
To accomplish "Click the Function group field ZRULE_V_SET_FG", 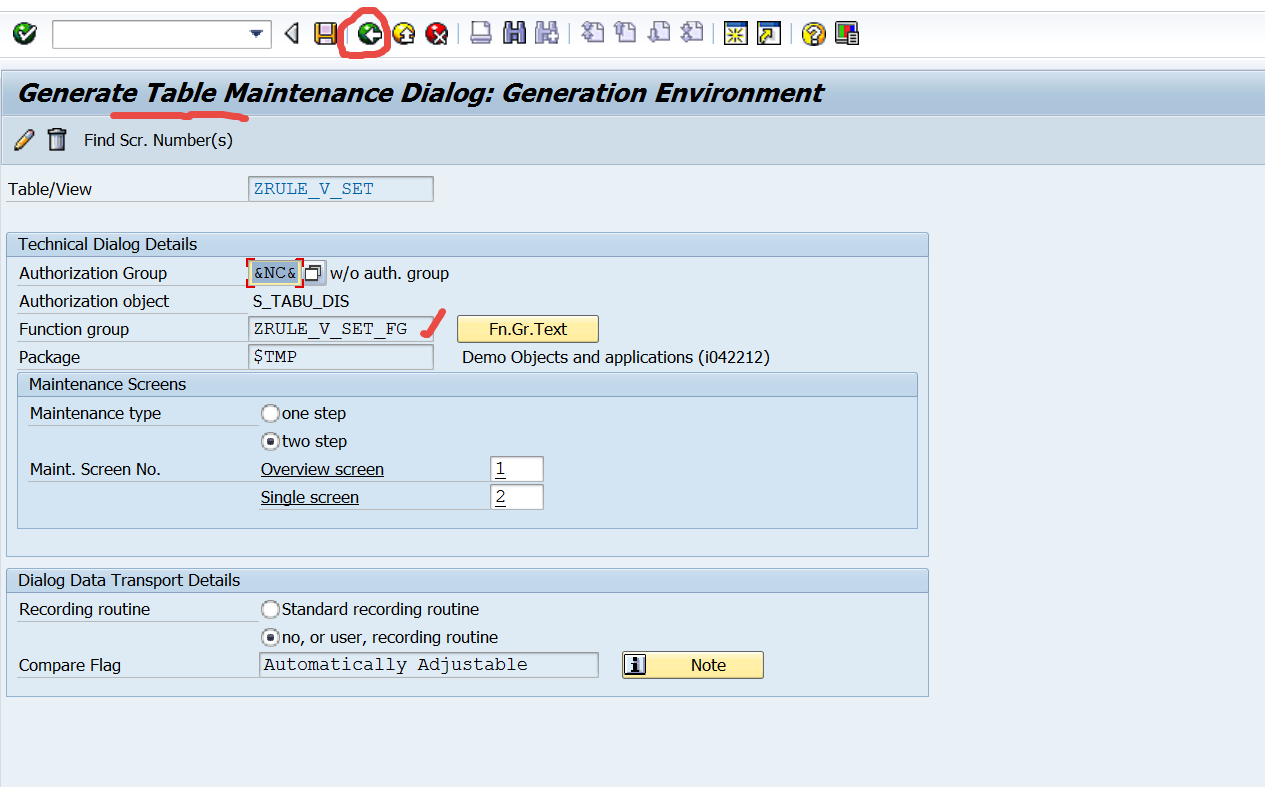I will pos(341,329).
